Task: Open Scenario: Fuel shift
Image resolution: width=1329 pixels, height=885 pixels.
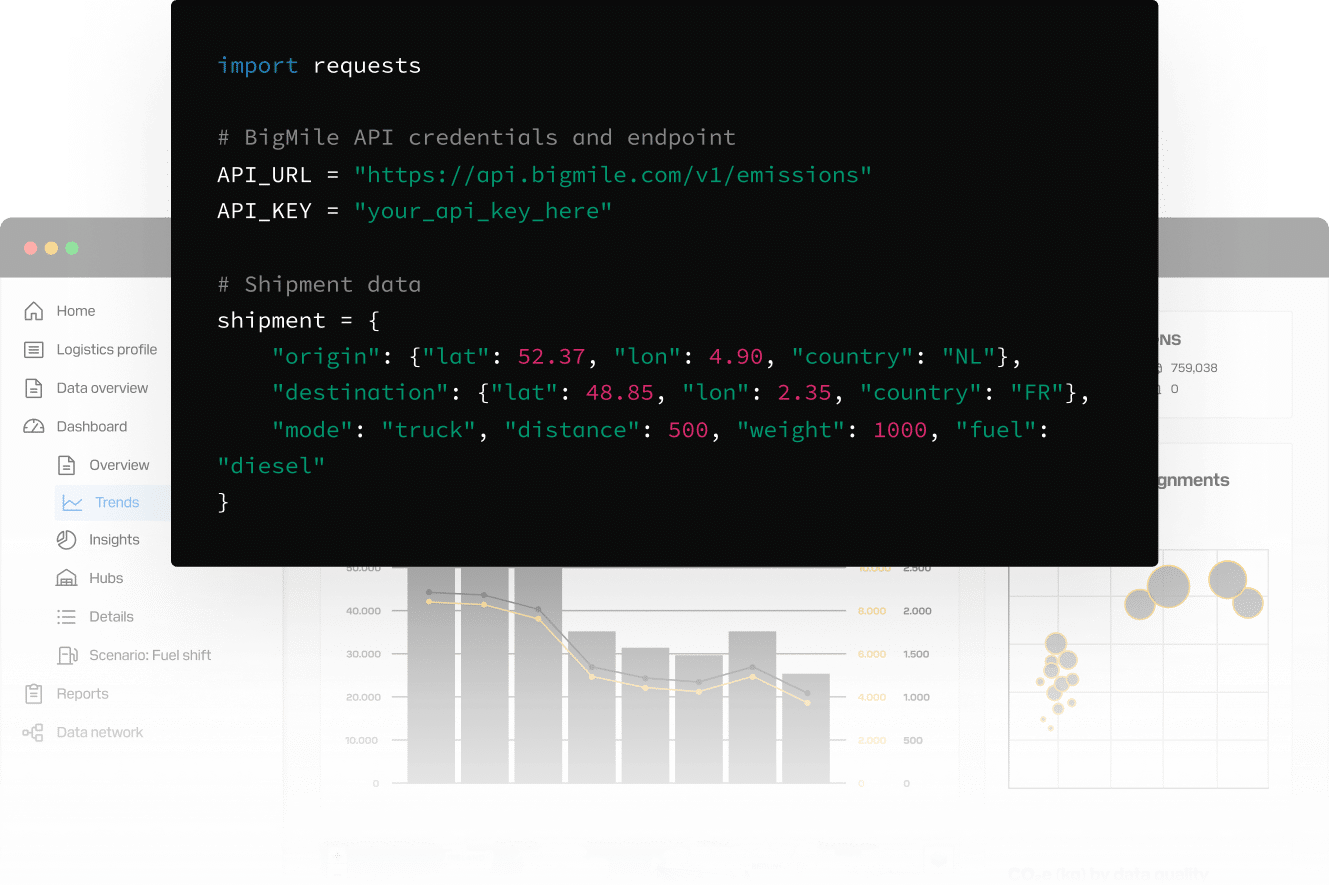Action: coord(150,655)
